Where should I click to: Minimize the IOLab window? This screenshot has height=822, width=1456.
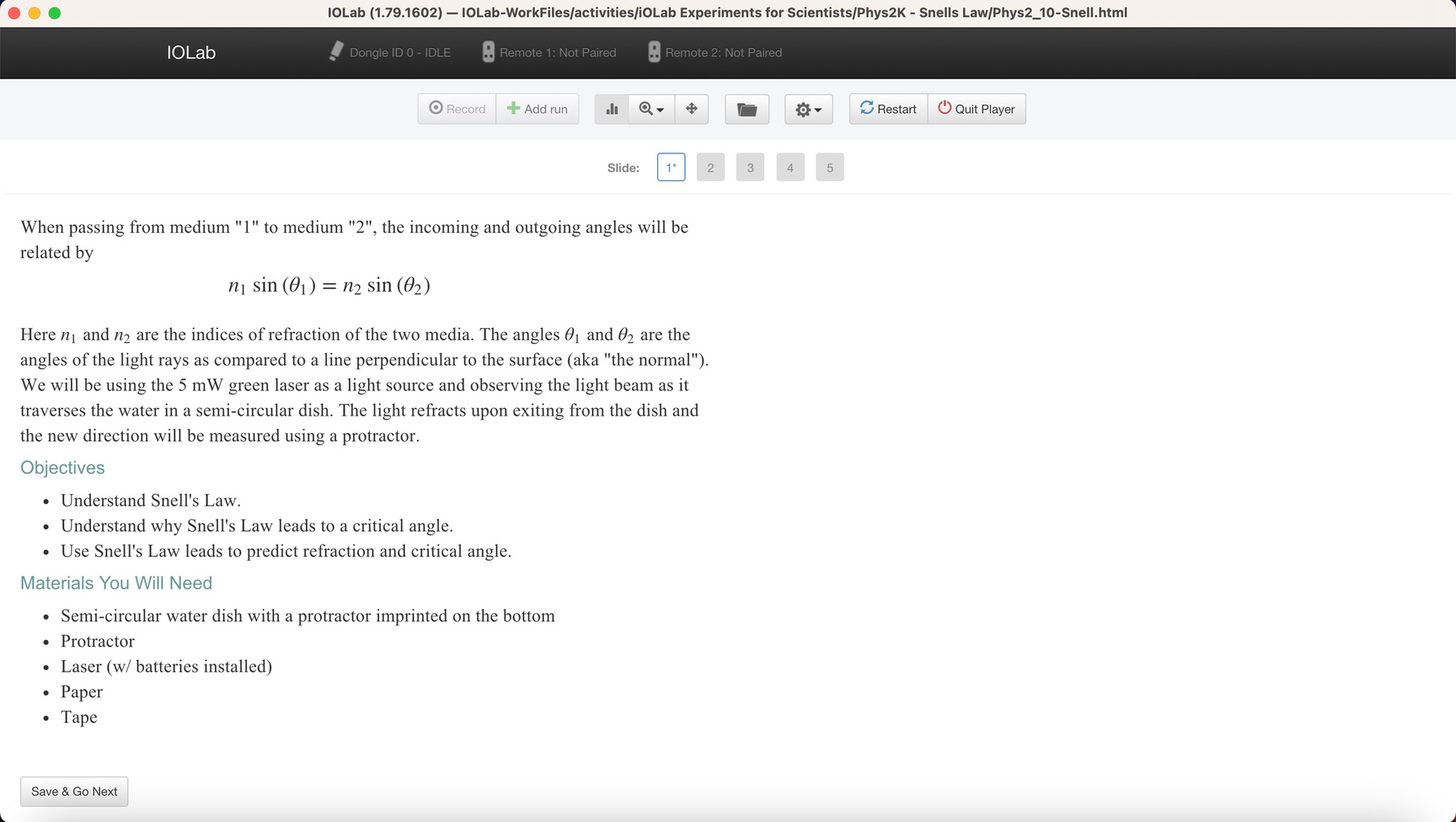35,13
